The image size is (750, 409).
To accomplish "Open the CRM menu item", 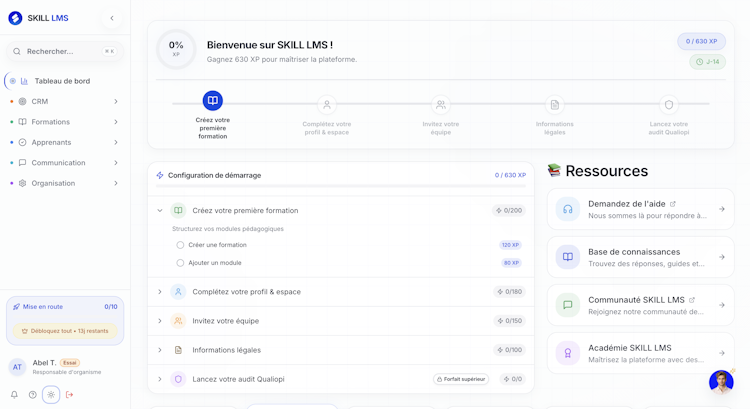I will pos(64,101).
